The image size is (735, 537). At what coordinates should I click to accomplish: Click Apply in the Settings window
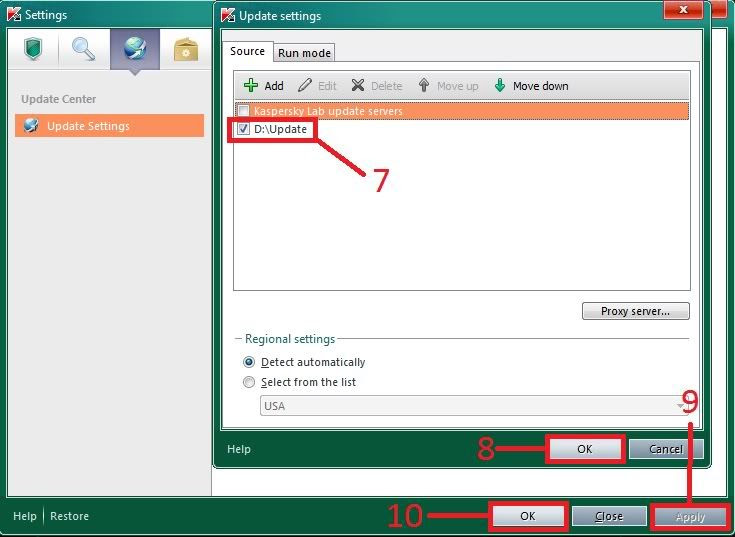(x=690, y=517)
